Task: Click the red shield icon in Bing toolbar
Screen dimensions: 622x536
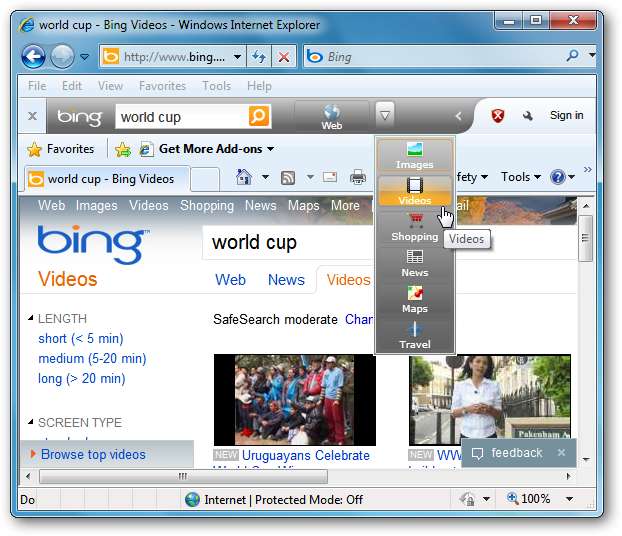Action: [498, 116]
